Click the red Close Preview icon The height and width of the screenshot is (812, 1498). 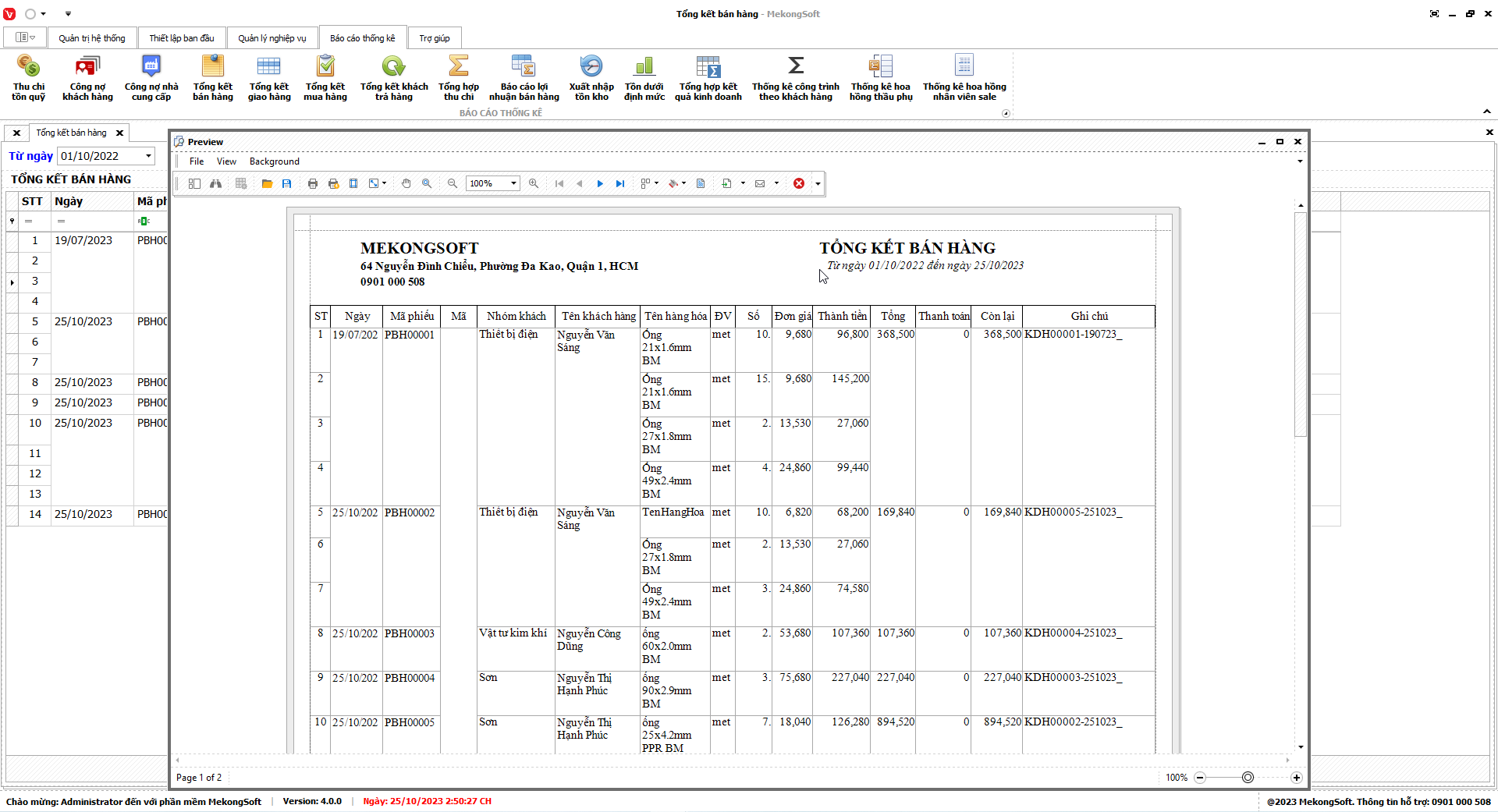click(799, 184)
